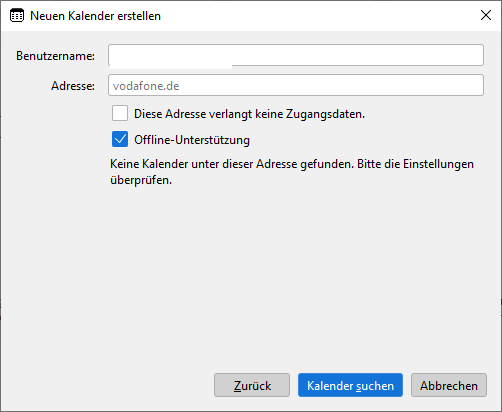
Task: Cancel via the Abbrechen button
Action: (449, 385)
